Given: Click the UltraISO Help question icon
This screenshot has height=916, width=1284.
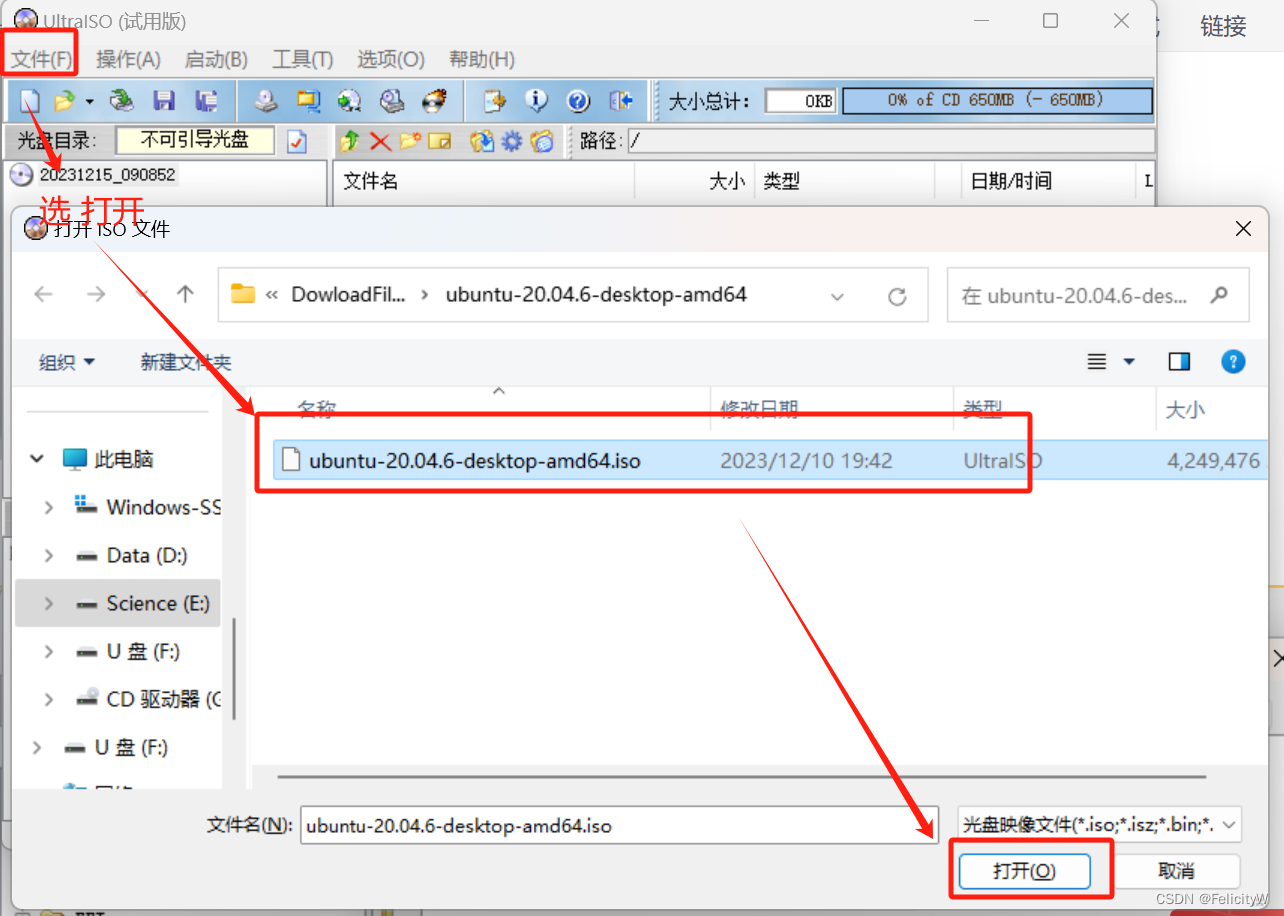Looking at the screenshot, I should click(579, 101).
